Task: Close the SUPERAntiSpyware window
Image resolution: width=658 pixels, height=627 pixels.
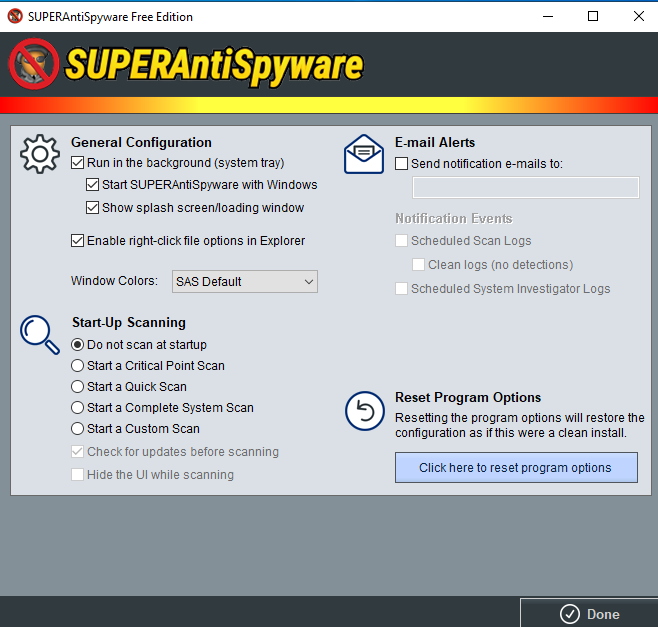Action: [638, 16]
